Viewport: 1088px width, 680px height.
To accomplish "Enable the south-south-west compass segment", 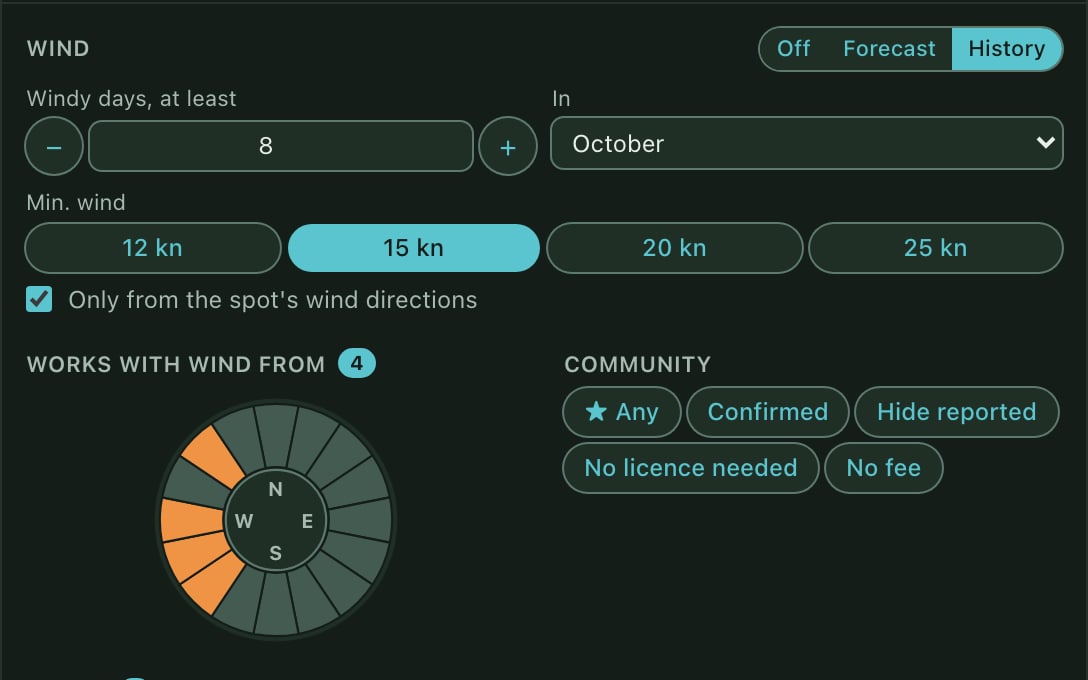I will [x=242, y=599].
